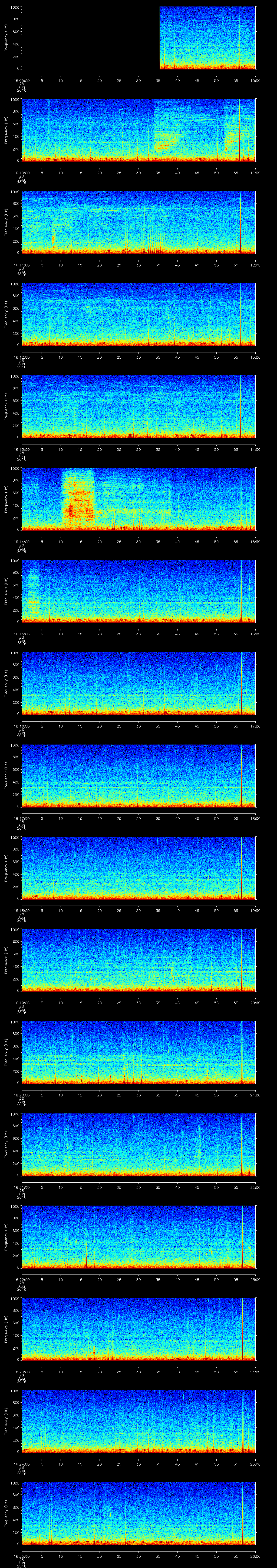Open the spectrogram panel starting at 16:16:00
277x1568 pixels.
138,683
